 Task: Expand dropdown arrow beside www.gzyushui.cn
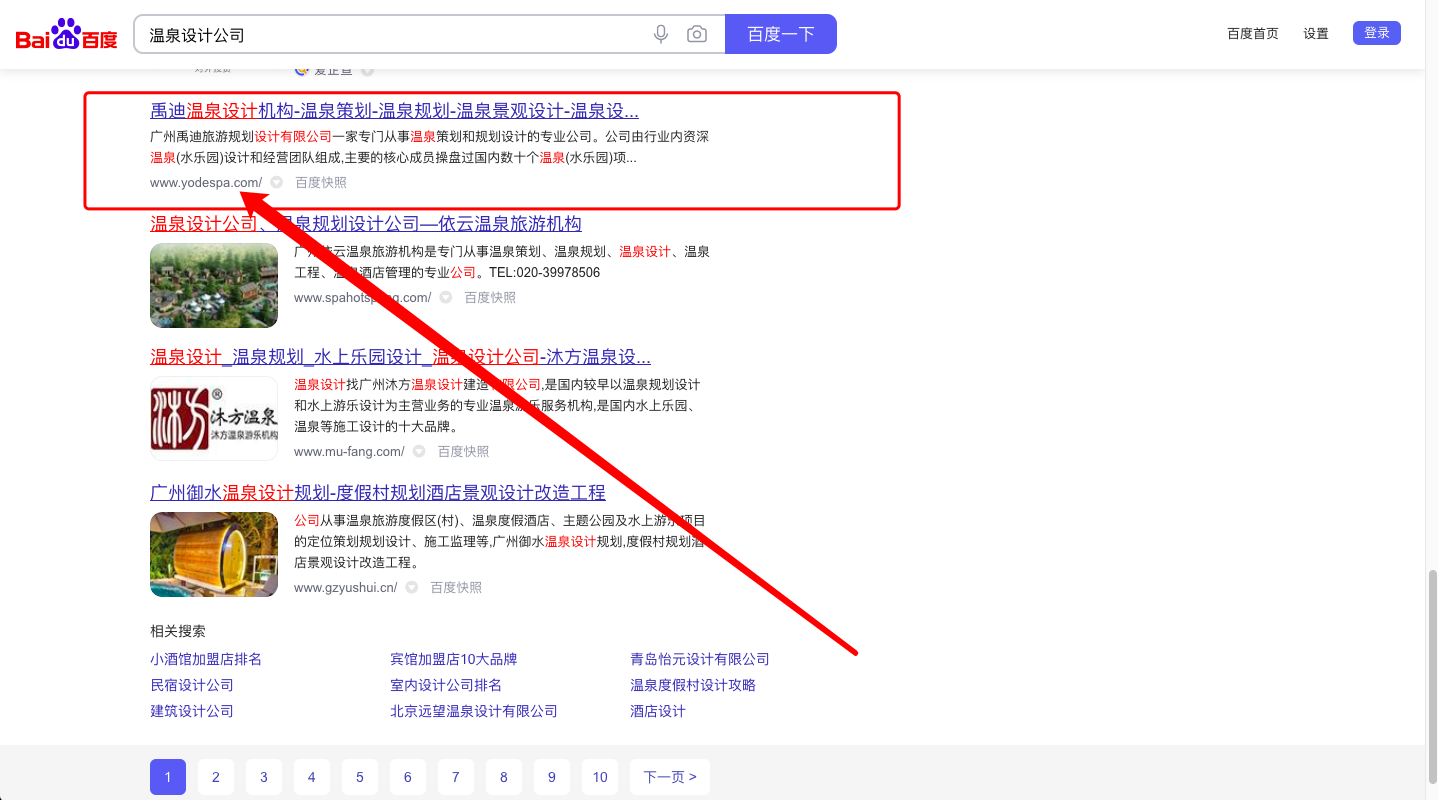tap(411, 588)
